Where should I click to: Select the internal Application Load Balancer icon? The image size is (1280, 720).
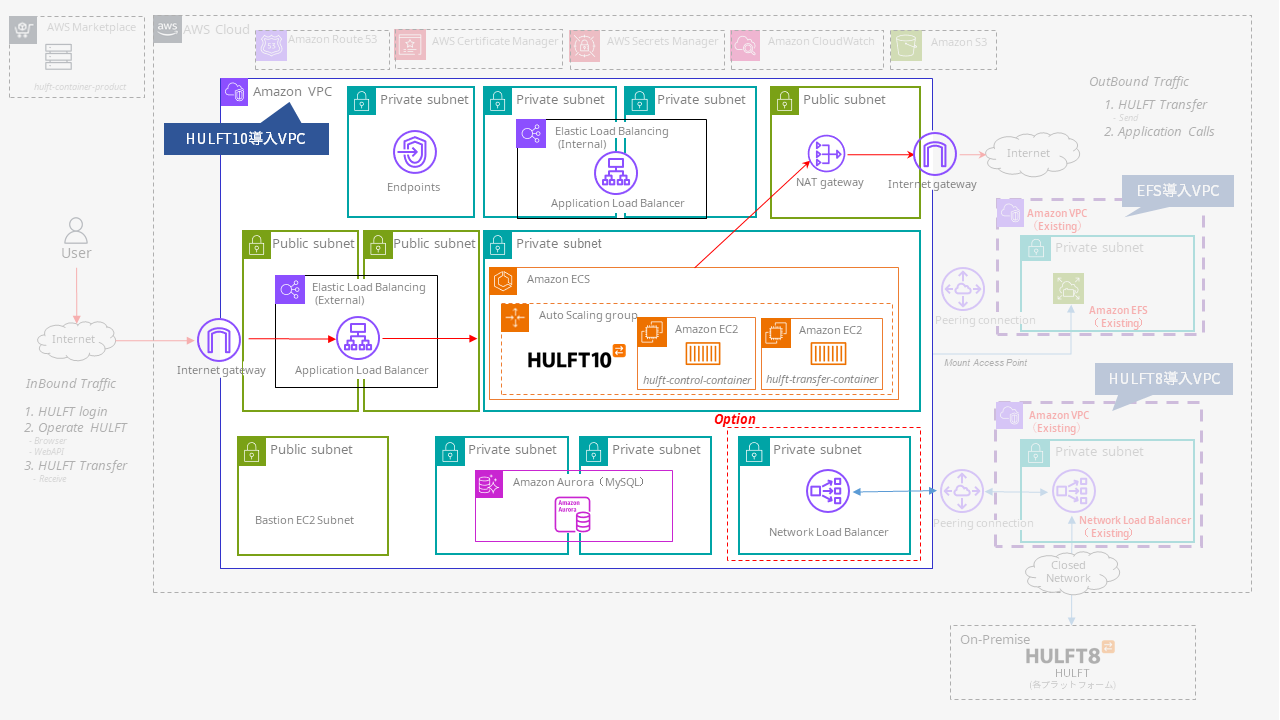(x=616, y=174)
